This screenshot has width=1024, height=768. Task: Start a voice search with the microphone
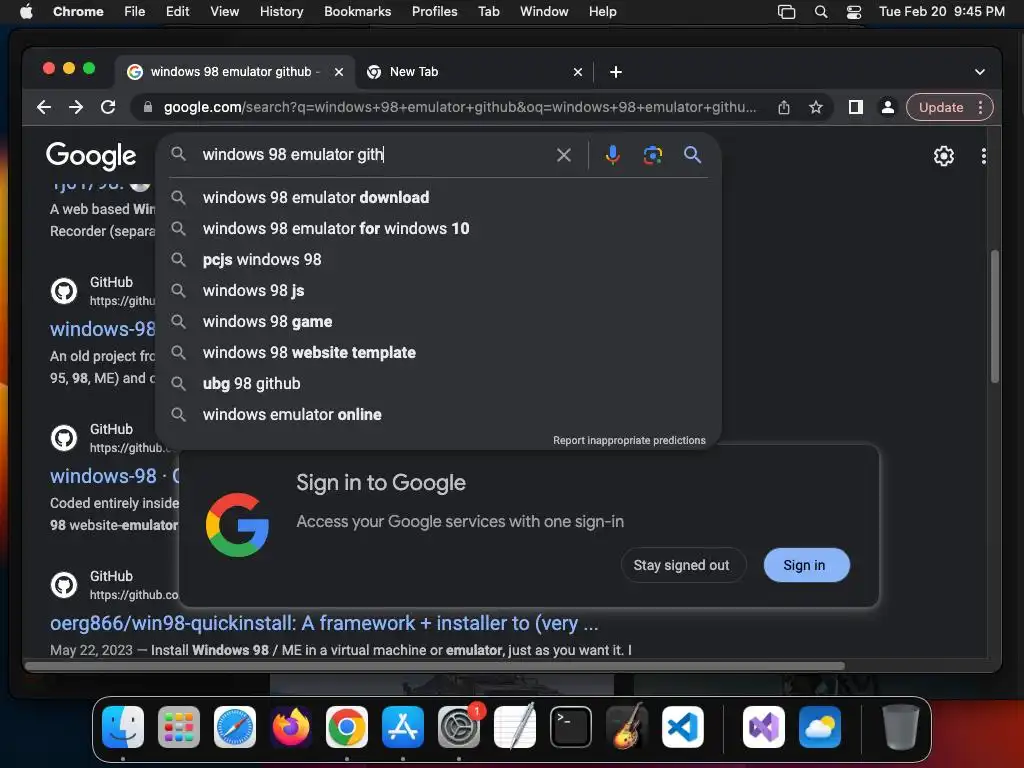613,155
